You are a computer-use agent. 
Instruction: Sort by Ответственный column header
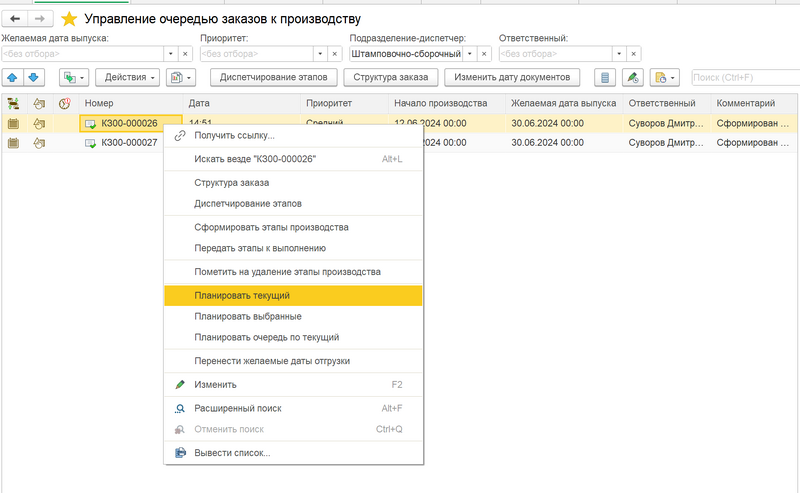click(667, 104)
